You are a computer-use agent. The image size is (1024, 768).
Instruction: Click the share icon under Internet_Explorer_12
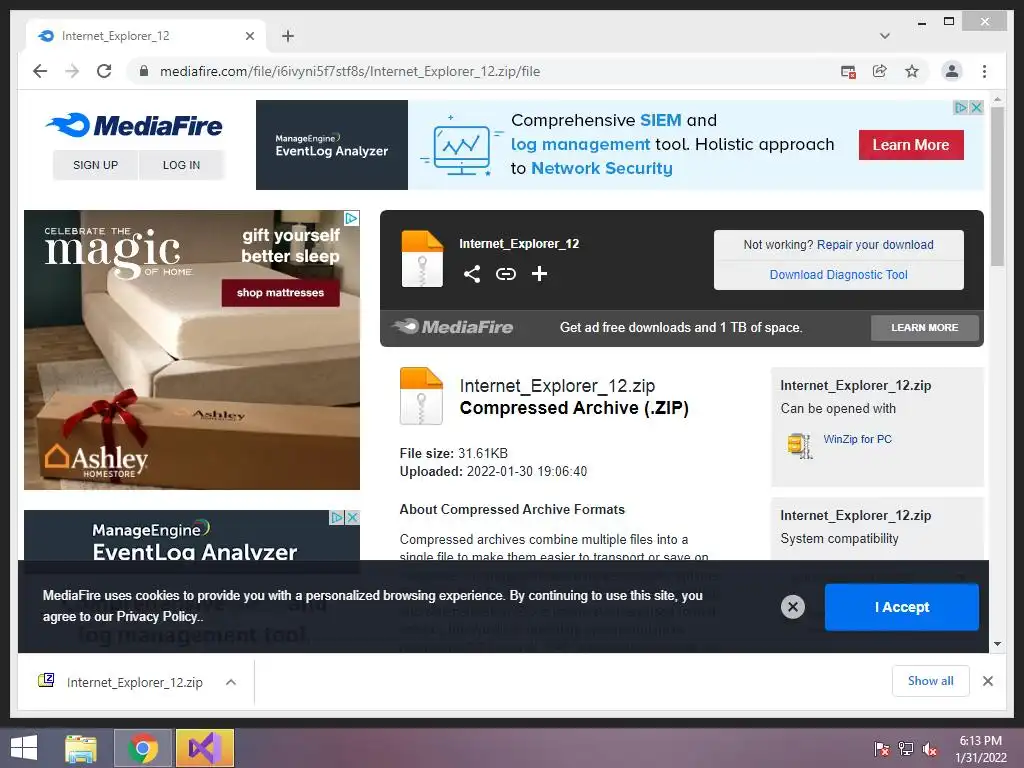pyautogui.click(x=472, y=274)
